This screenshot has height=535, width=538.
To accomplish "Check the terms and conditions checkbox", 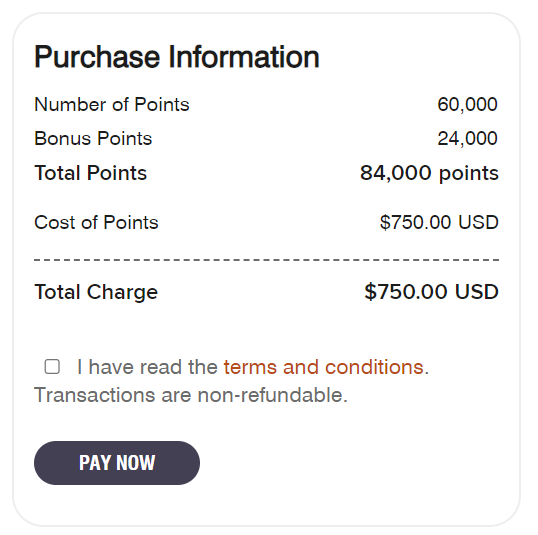I will 52,367.
